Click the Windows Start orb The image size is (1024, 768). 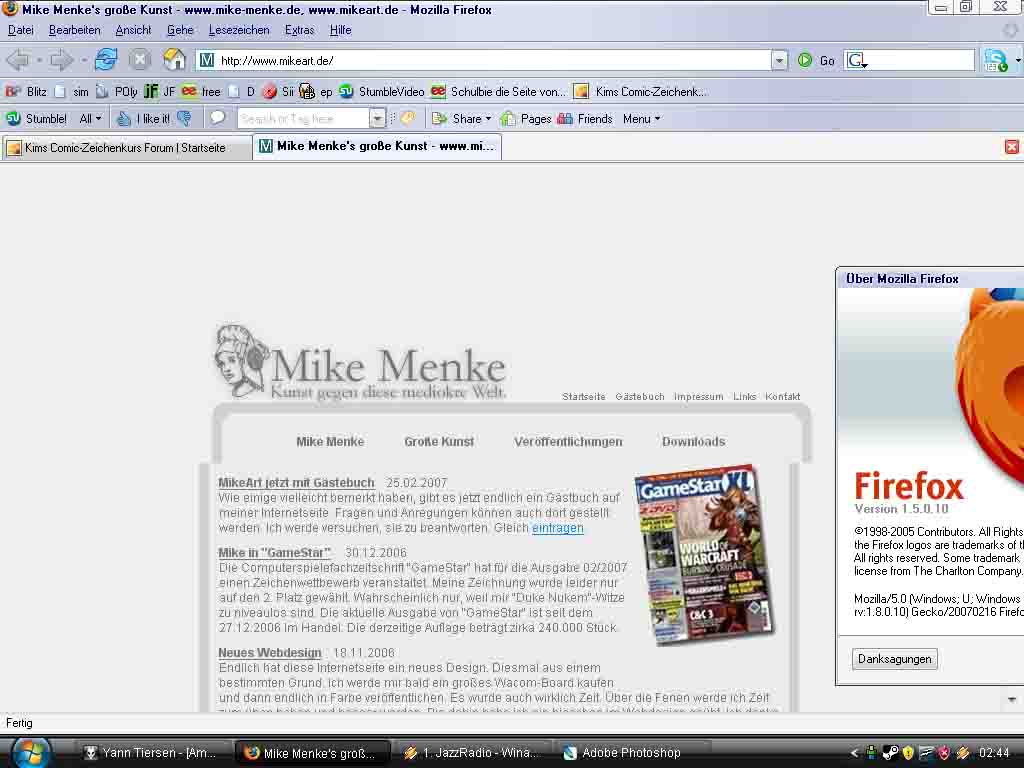click(31, 752)
